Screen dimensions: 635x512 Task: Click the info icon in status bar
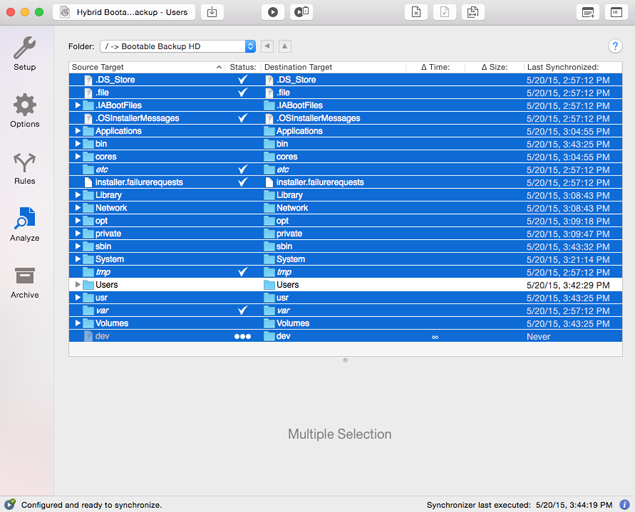tap(624, 505)
